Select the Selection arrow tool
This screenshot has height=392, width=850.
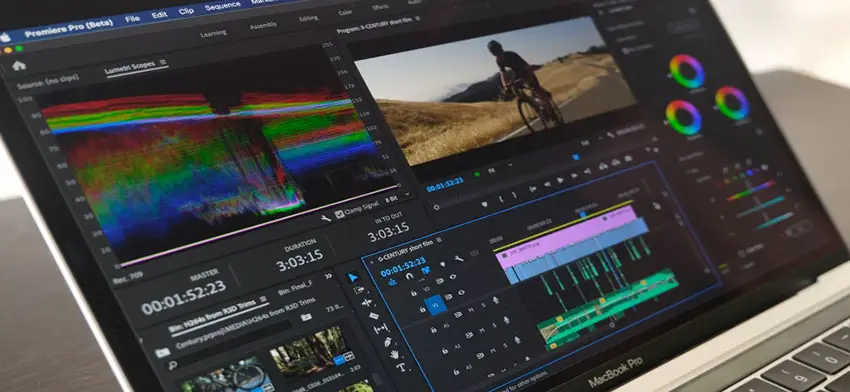353,278
